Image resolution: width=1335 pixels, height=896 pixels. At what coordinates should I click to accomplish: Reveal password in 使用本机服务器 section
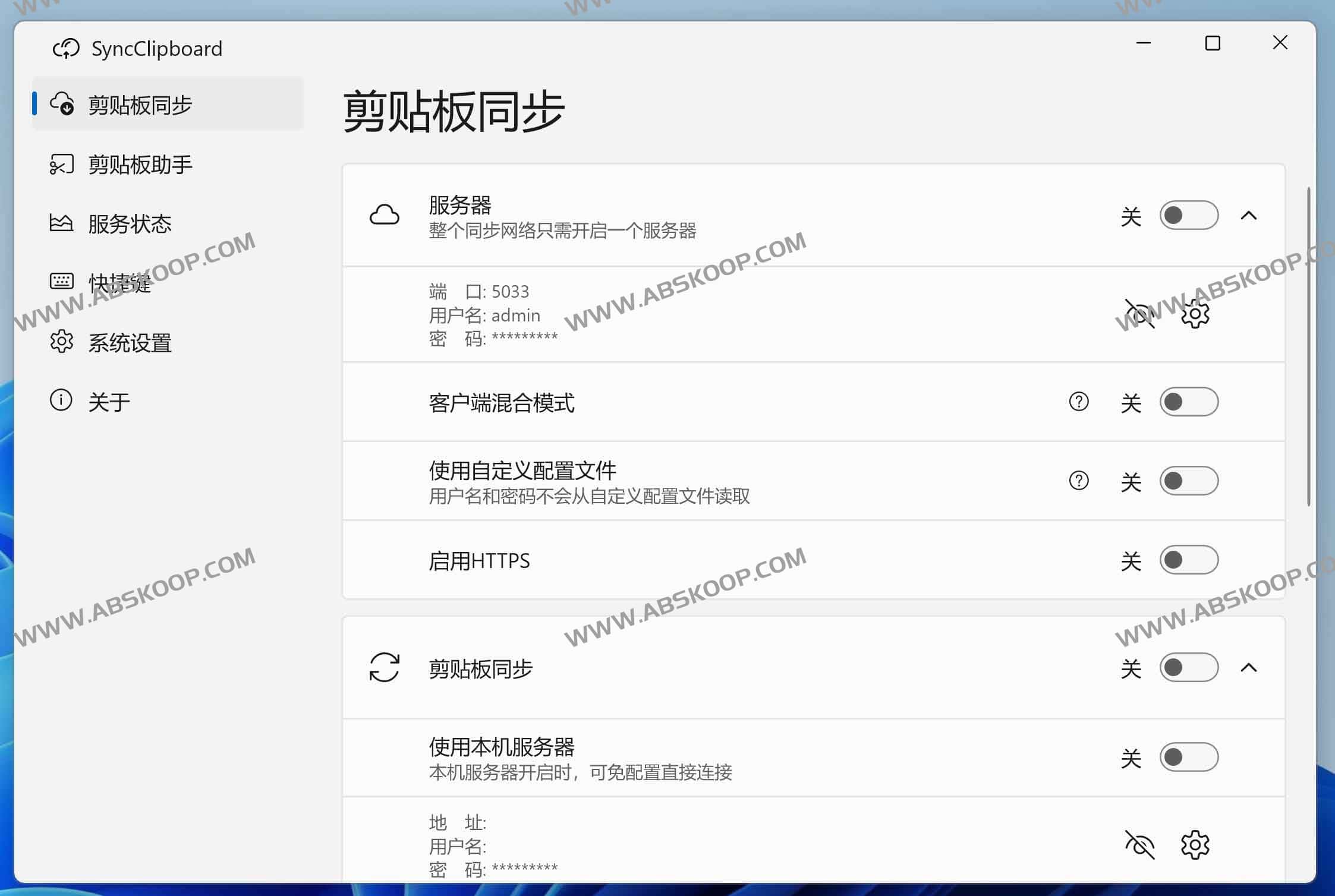tap(1138, 844)
